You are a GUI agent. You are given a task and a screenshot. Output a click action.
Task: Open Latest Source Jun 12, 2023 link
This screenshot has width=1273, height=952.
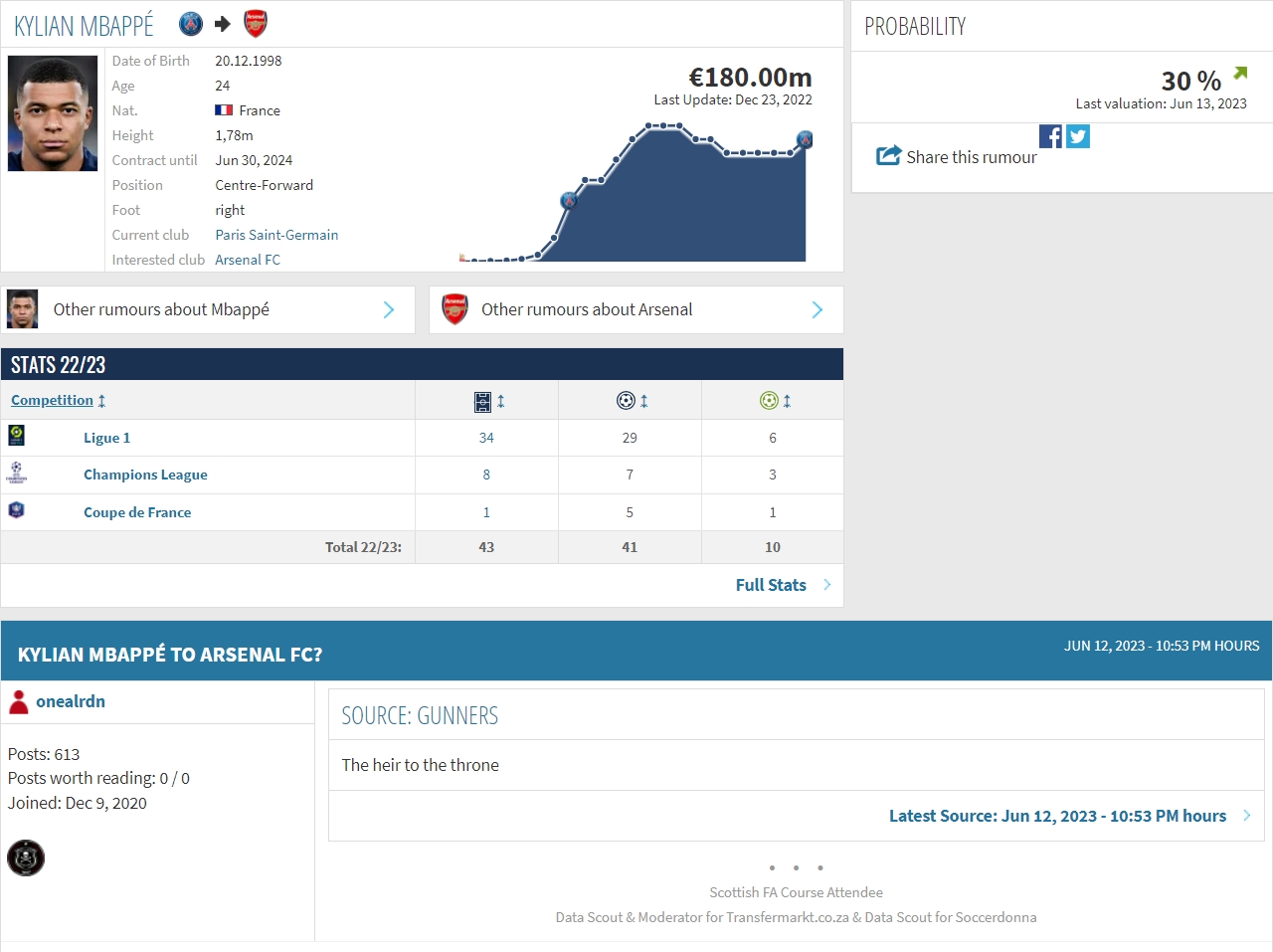[x=1057, y=816]
